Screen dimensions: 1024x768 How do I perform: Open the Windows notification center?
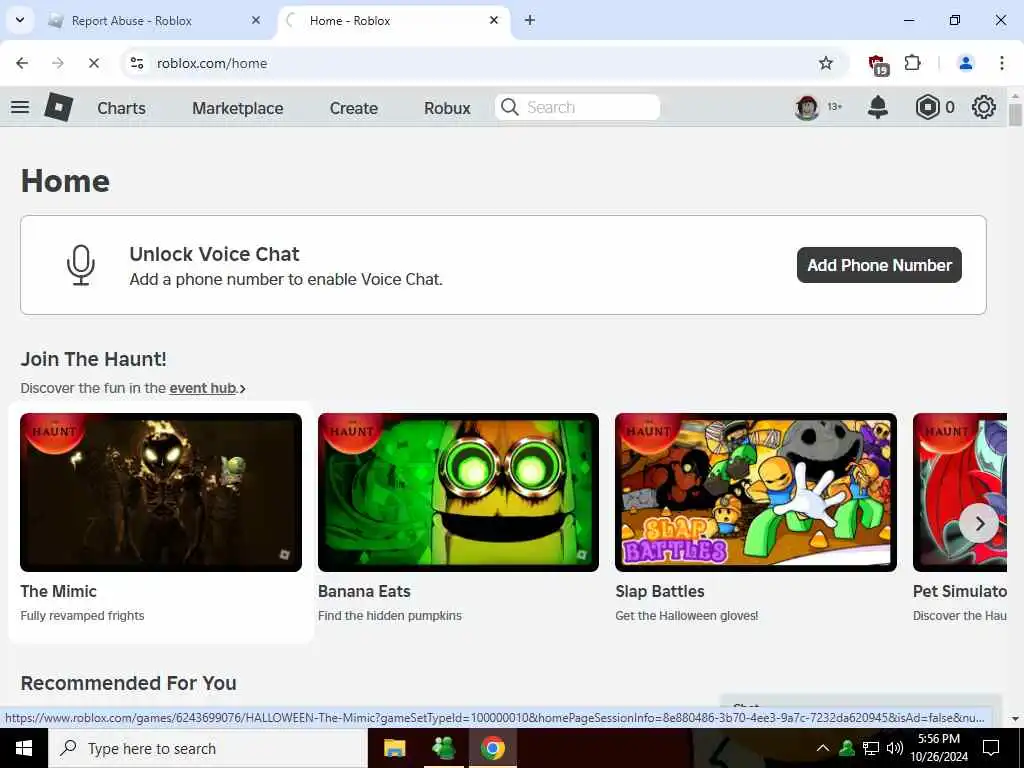click(x=991, y=748)
